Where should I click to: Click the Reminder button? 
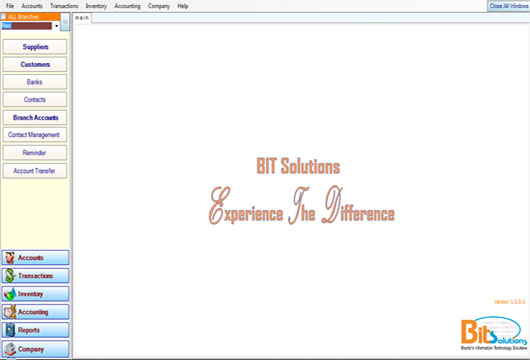[x=35, y=153]
